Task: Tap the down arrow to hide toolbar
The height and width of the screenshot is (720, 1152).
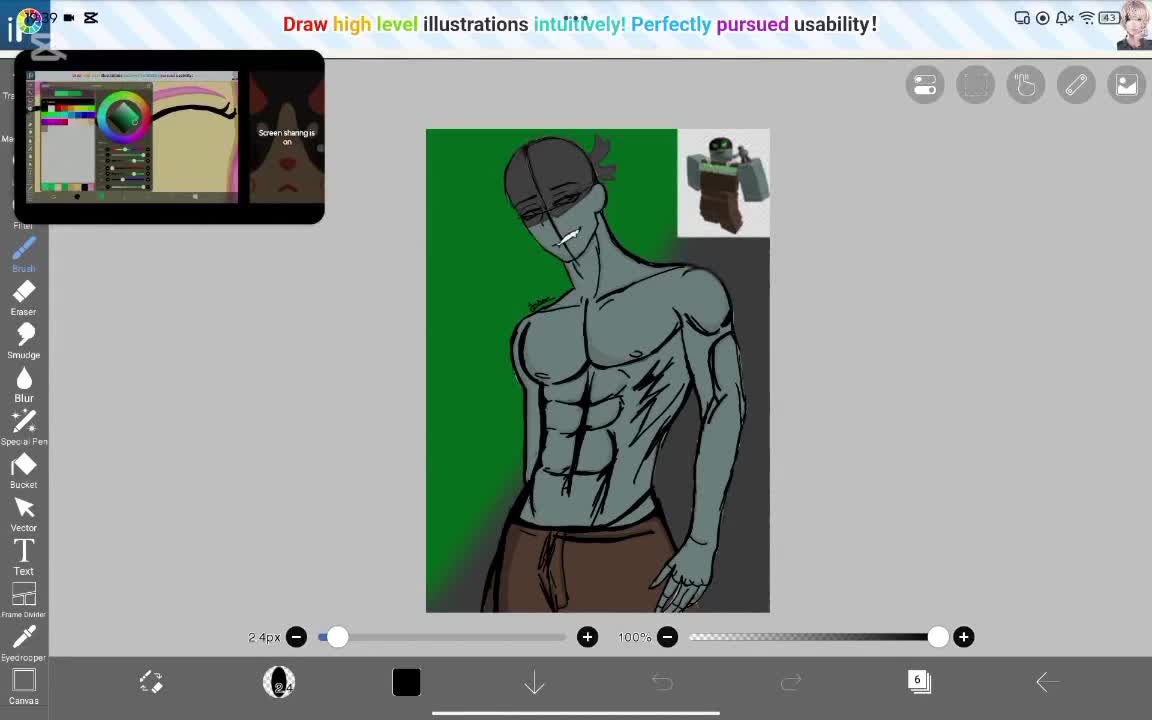Action: coord(534,682)
